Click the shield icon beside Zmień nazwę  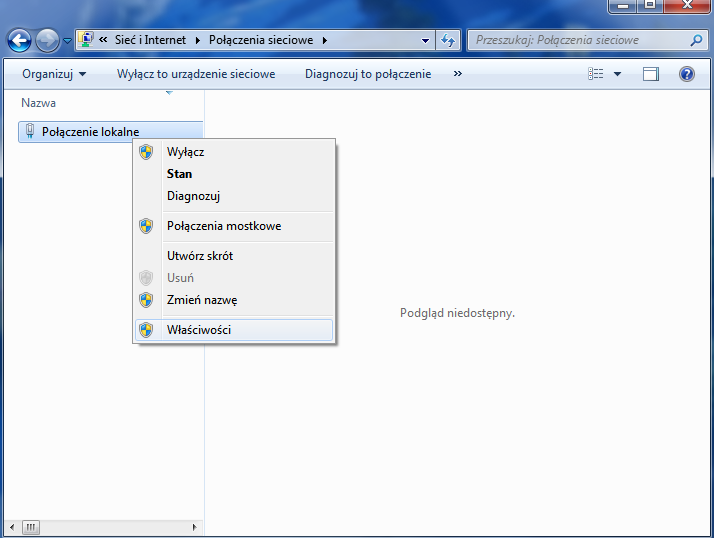[x=146, y=300]
